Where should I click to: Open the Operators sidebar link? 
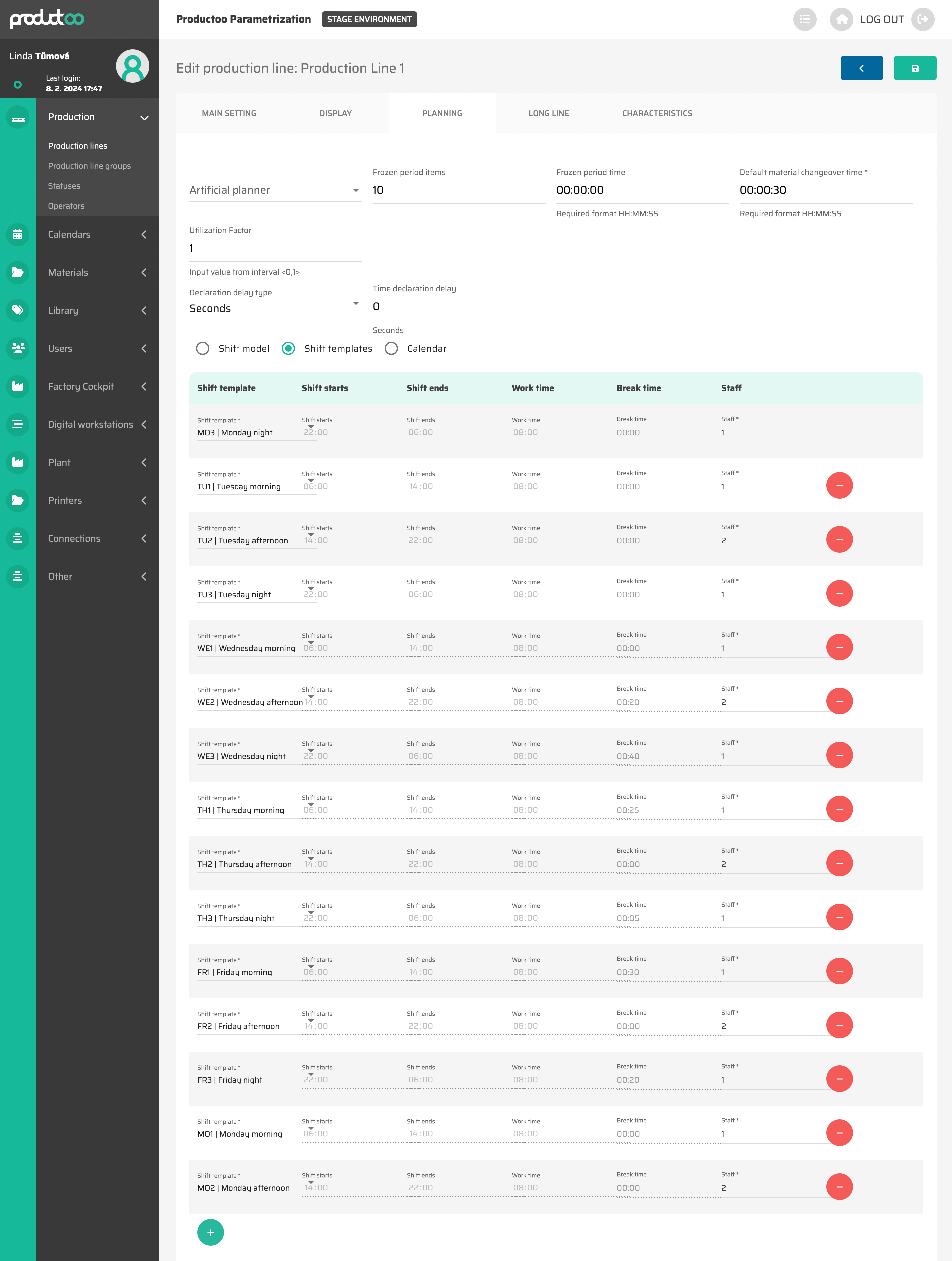tap(66, 205)
